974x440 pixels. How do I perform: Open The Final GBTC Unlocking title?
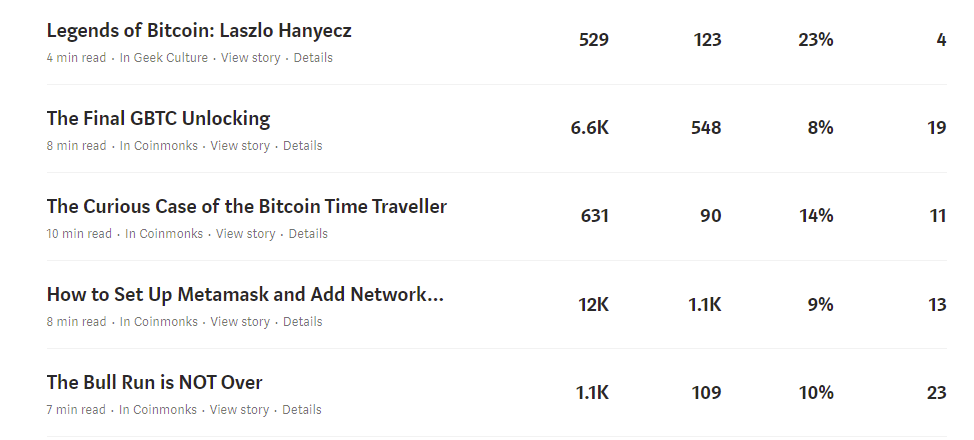(158, 118)
